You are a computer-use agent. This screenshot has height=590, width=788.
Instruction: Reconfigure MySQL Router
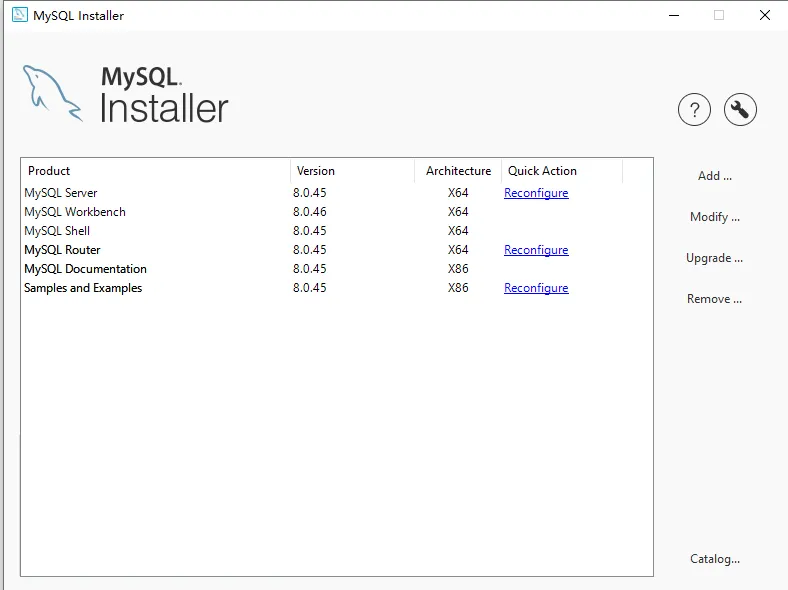[x=536, y=250]
